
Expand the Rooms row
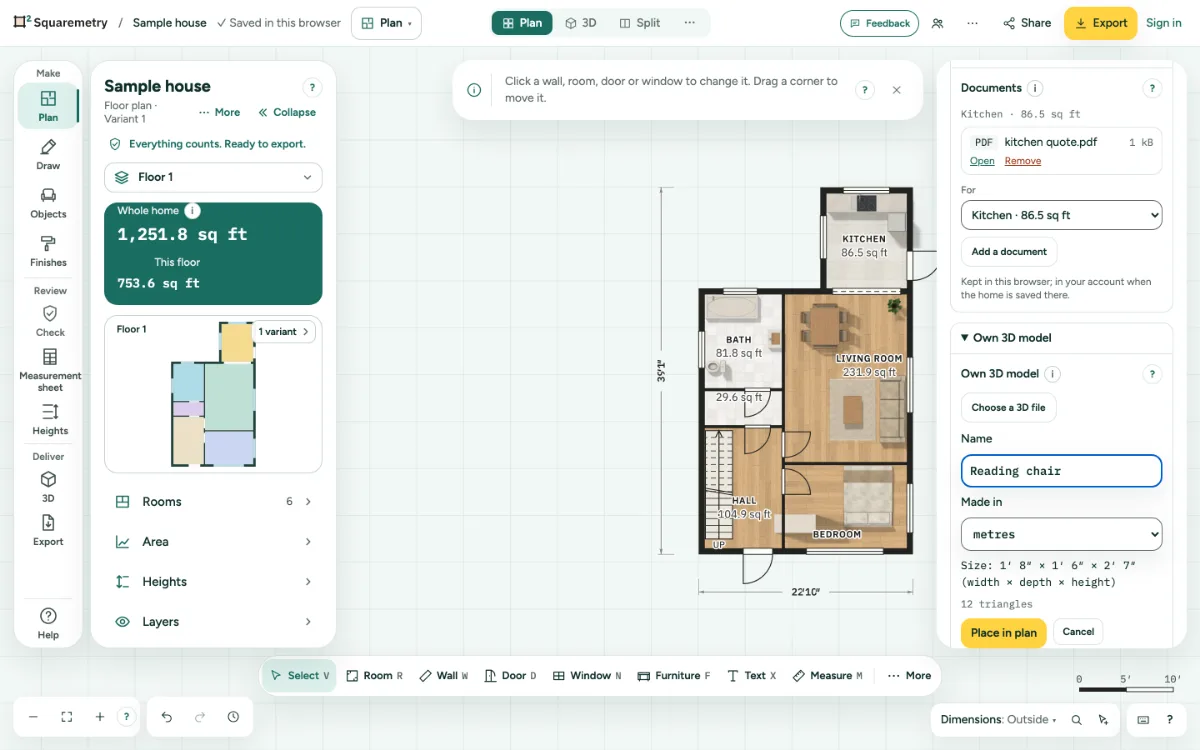(x=213, y=502)
